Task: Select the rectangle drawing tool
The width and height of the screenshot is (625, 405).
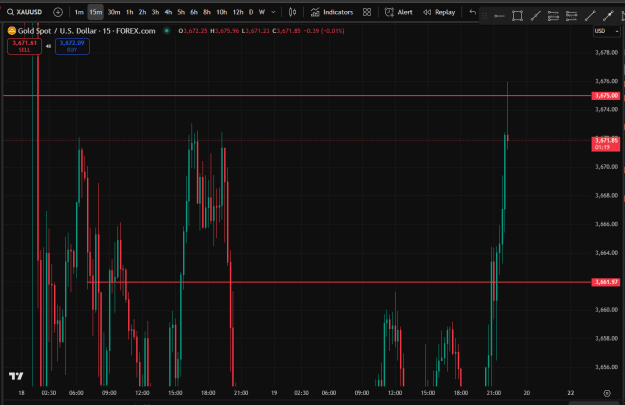Action: click(x=517, y=16)
